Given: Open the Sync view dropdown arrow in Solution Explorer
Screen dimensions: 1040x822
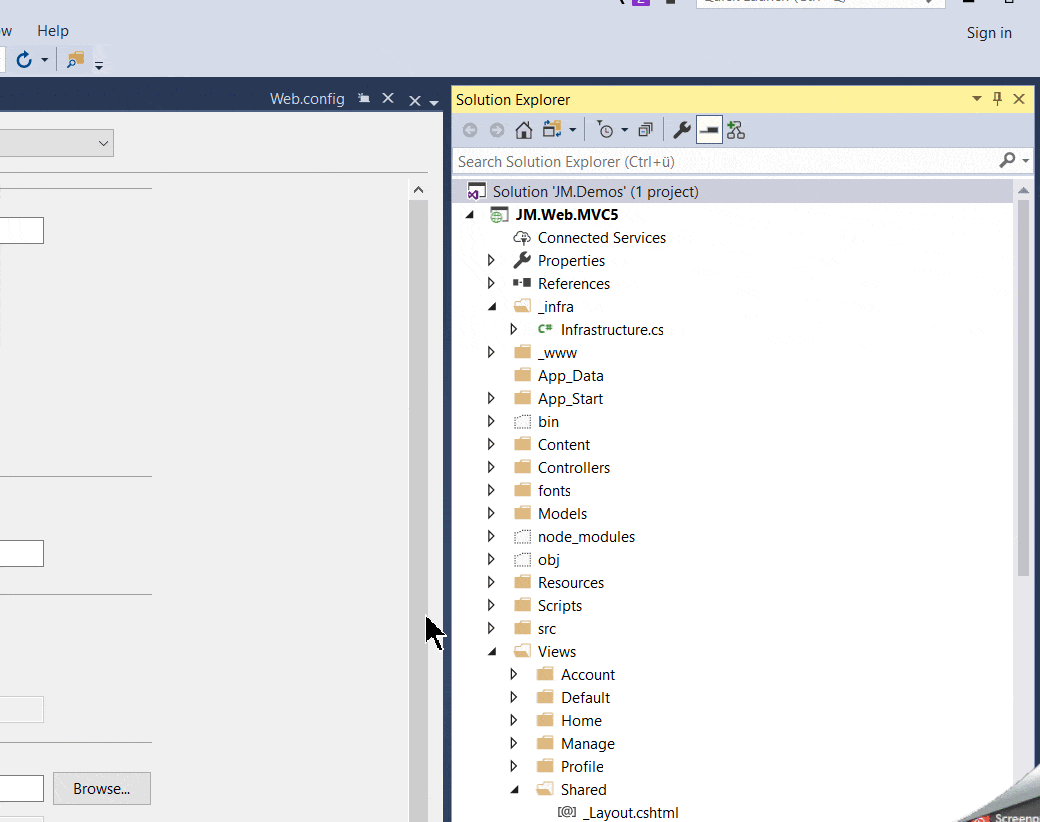Looking at the screenshot, I should (572, 131).
